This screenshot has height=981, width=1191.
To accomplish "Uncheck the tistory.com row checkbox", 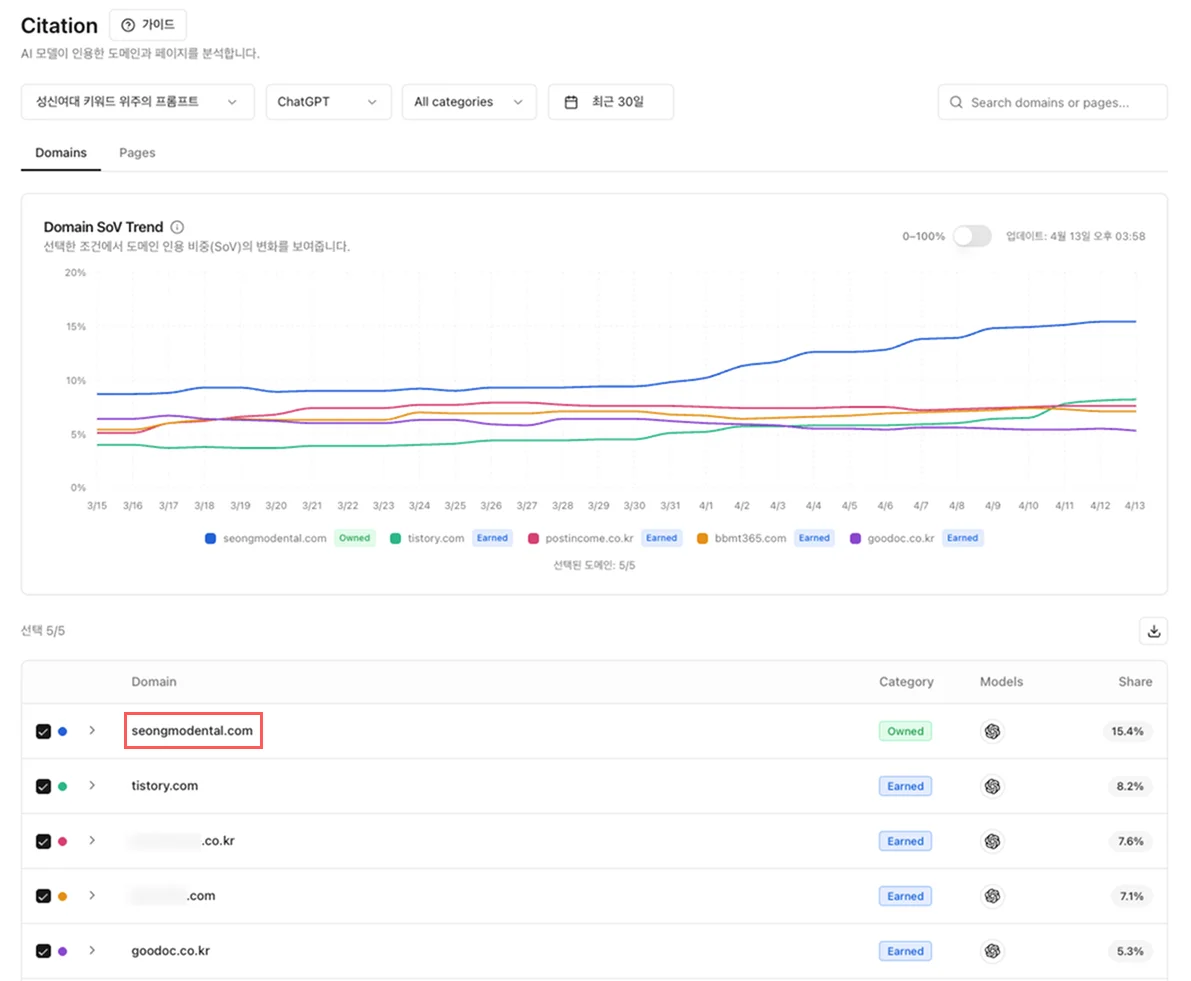I will tap(43, 786).
